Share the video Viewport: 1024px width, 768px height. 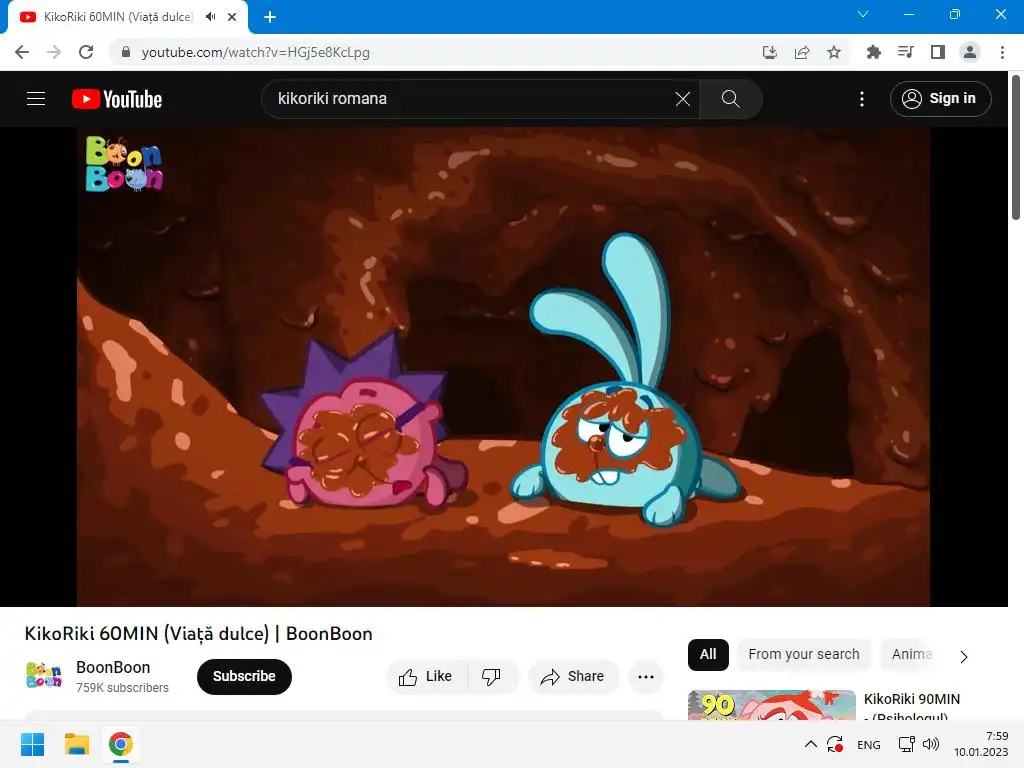pyautogui.click(x=572, y=677)
